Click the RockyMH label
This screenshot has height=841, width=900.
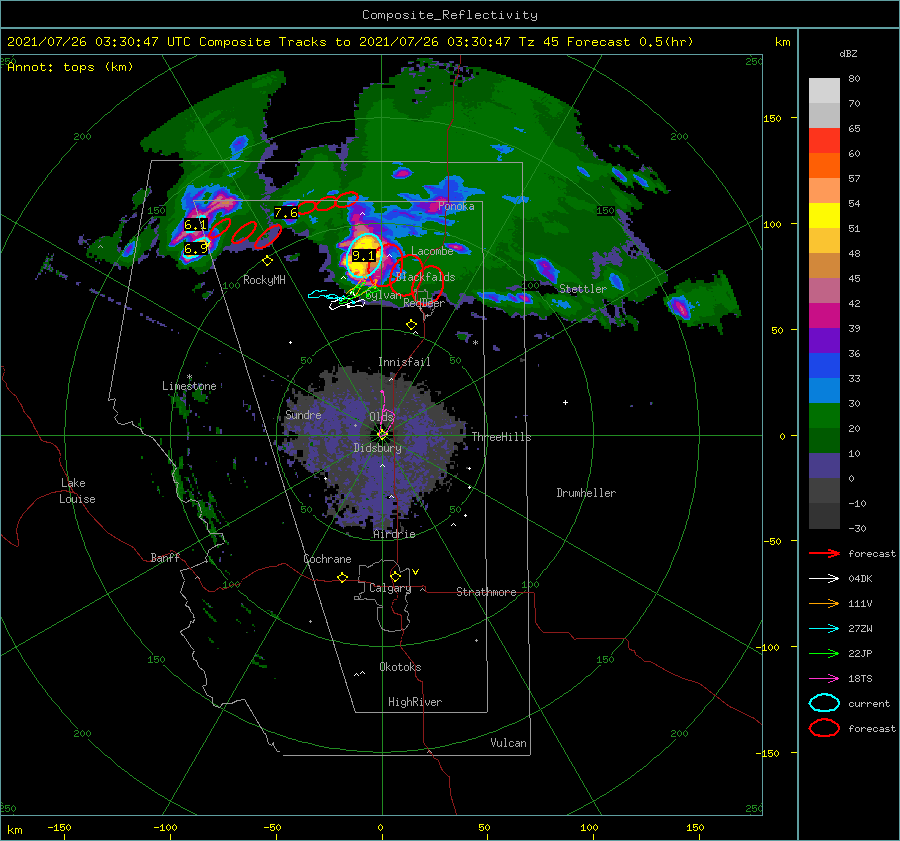click(x=264, y=280)
